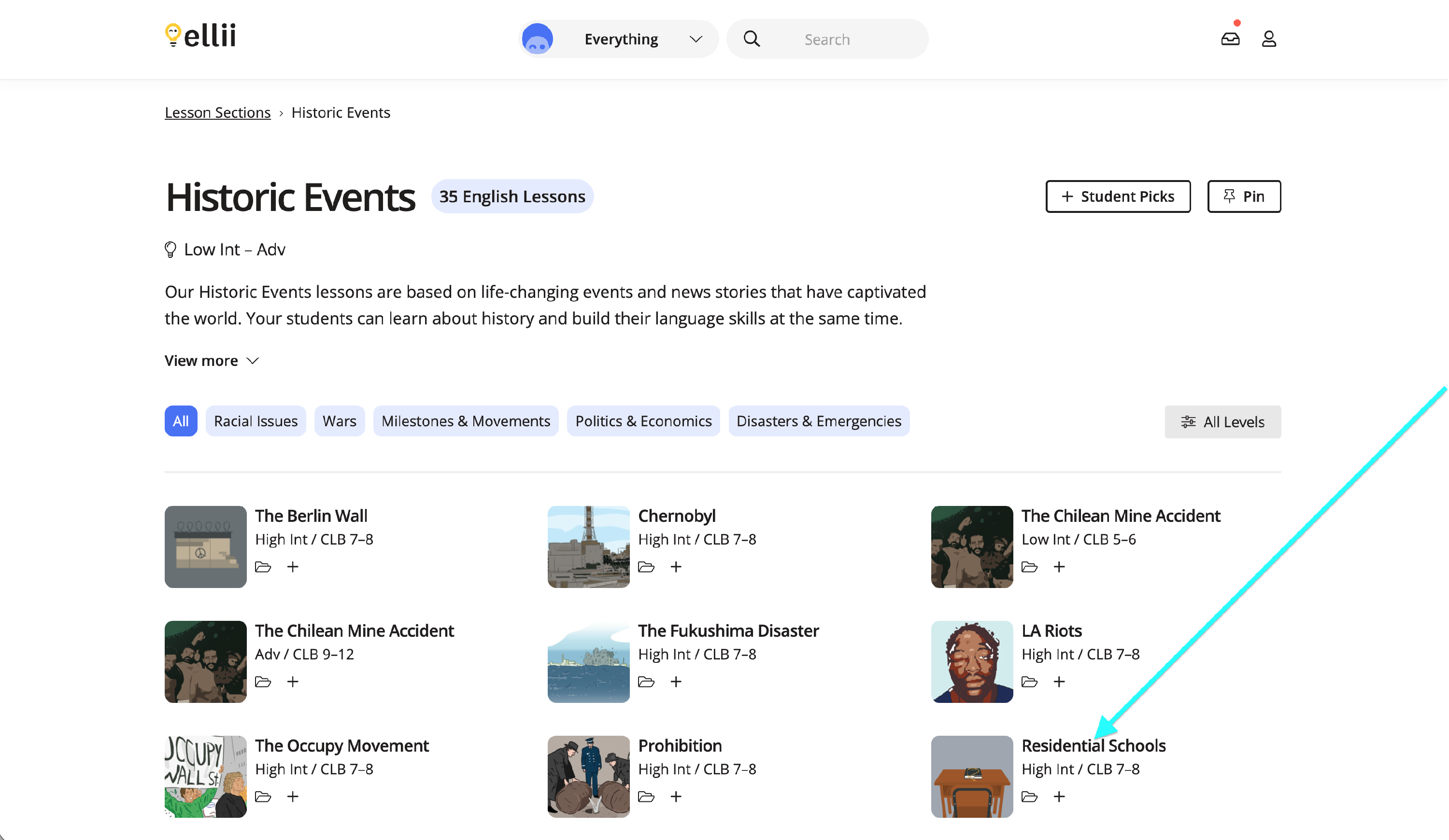Click plus icon under The Occupy Movement

coord(293,797)
